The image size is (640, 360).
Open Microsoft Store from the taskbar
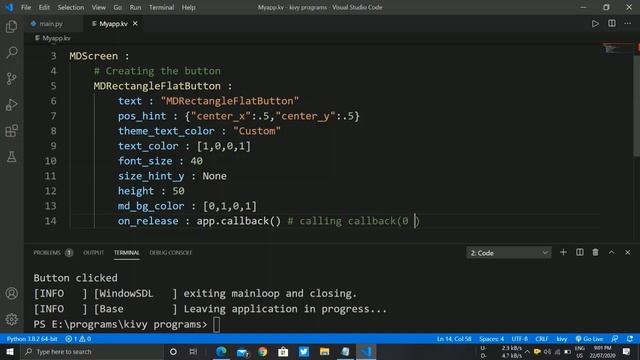283,351
